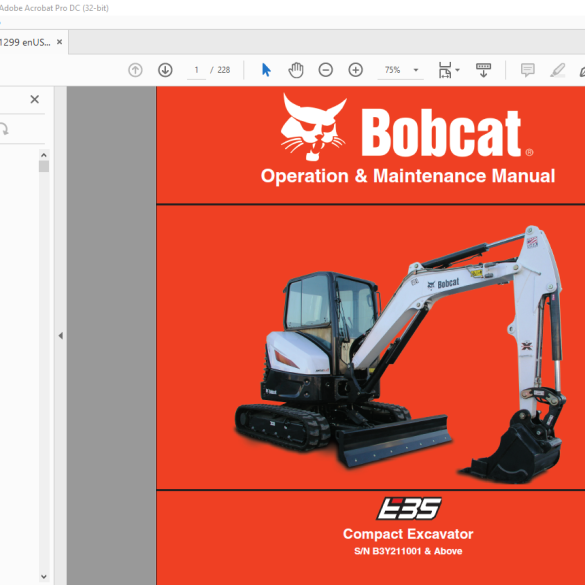Choose the selection arrow tool

point(266,70)
